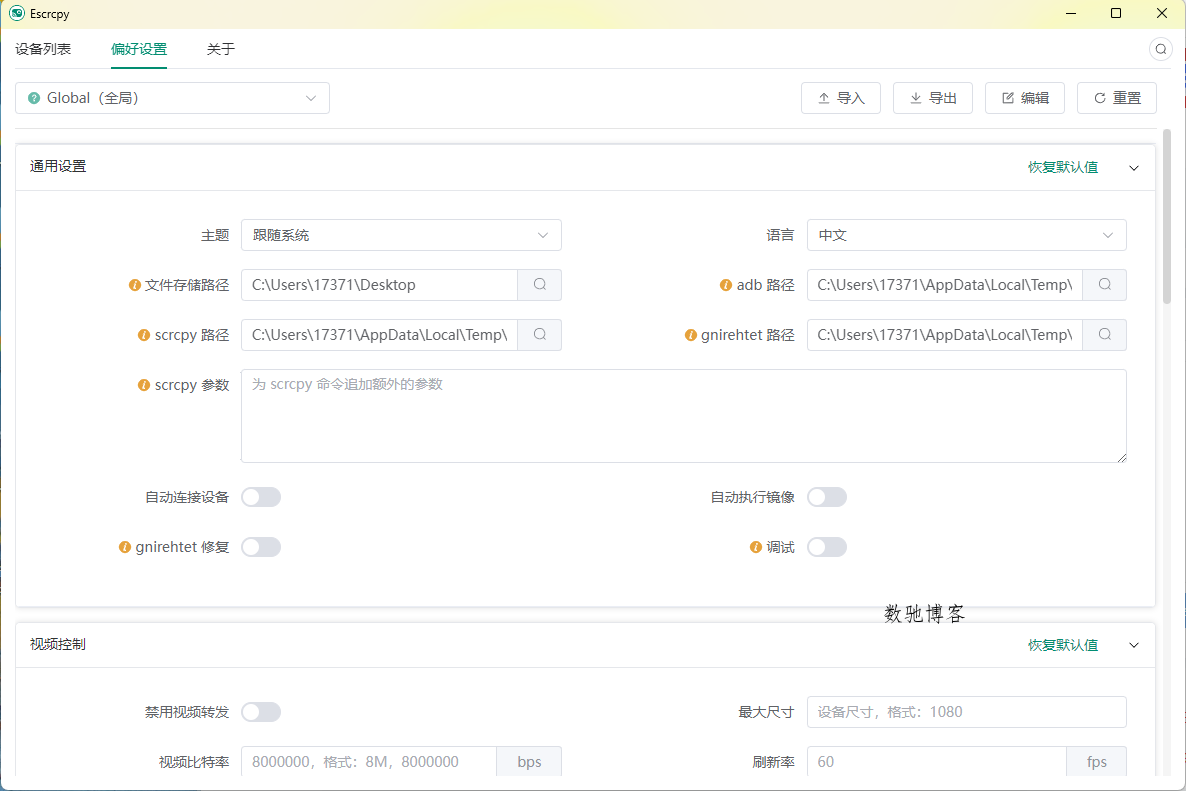Toggle 自动执行镜像 switch
The height and width of the screenshot is (791, 1186).
point(827,497)
